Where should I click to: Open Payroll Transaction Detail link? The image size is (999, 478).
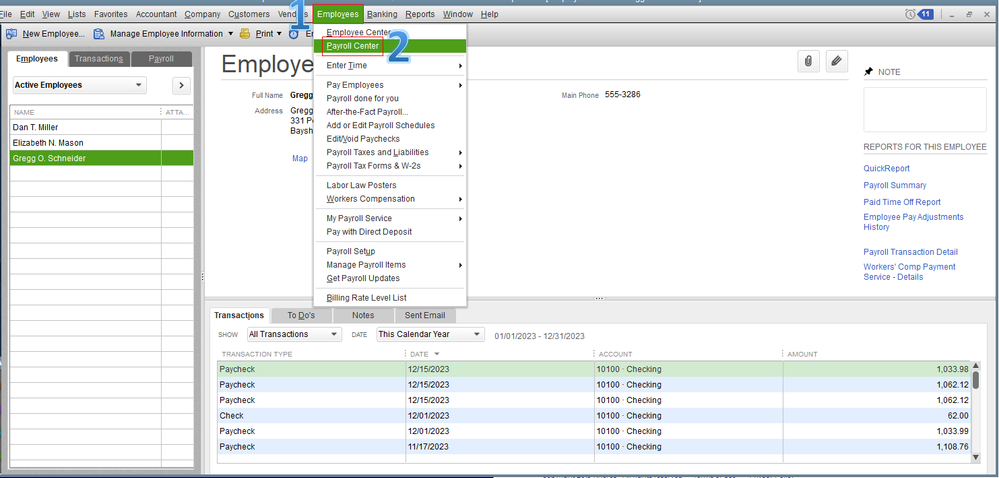tap(910, 252)
